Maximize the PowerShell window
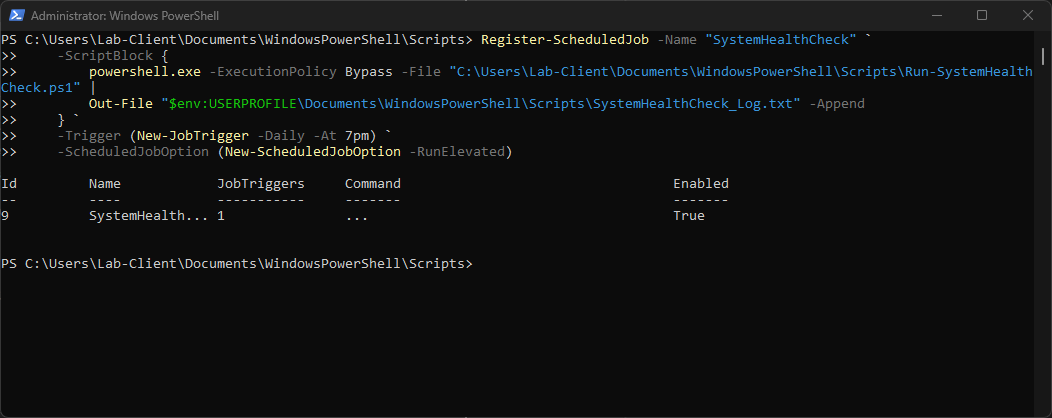Viewport: 1052px width, 418px height. click(x=981, y=15)
